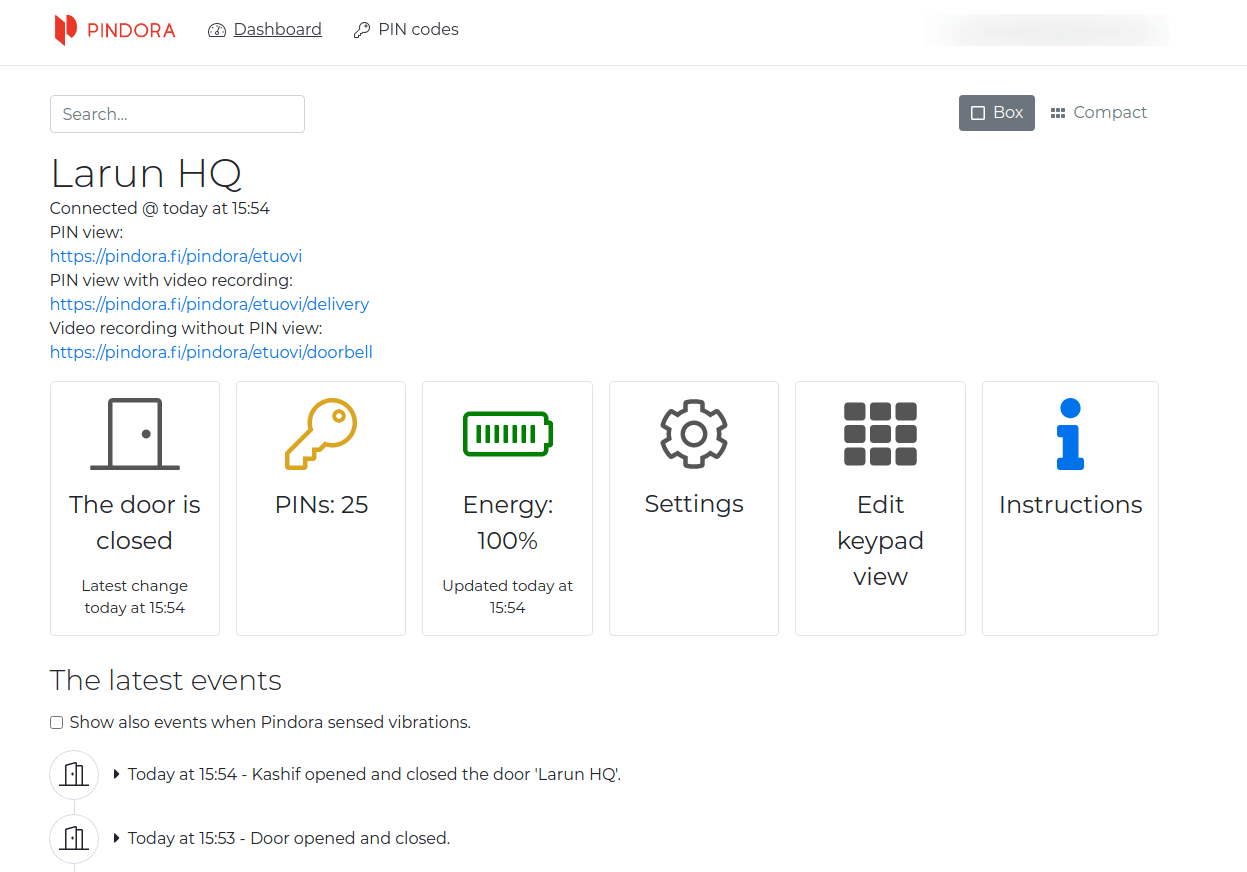The width and height of the screenshot is (1247, 872).
Task: Open Settings via the gear icon
Action: 693,433
